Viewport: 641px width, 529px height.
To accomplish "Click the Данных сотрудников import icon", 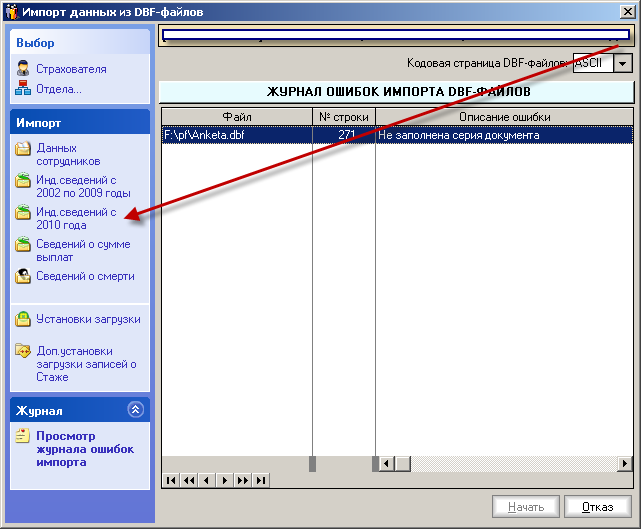I will pyautogui.click(x=23, y=148).
